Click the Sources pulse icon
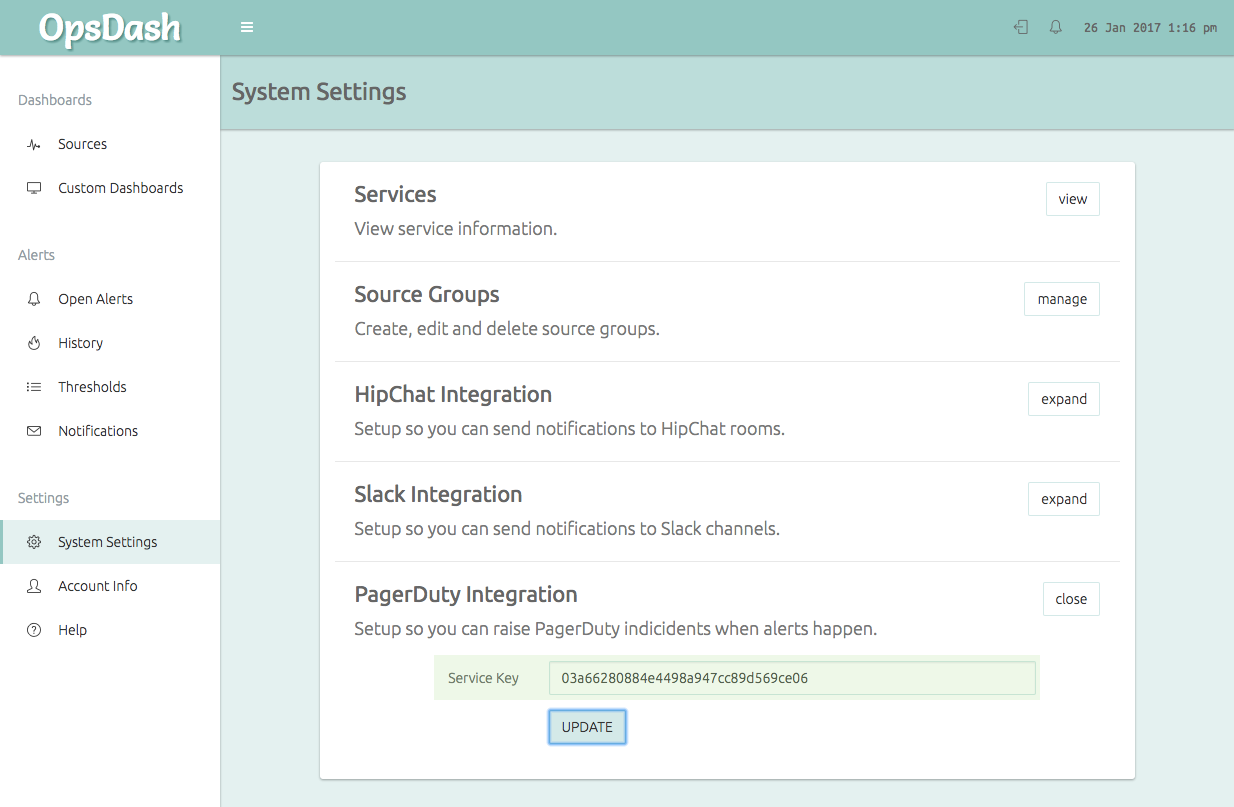 [x=34, y=145]
